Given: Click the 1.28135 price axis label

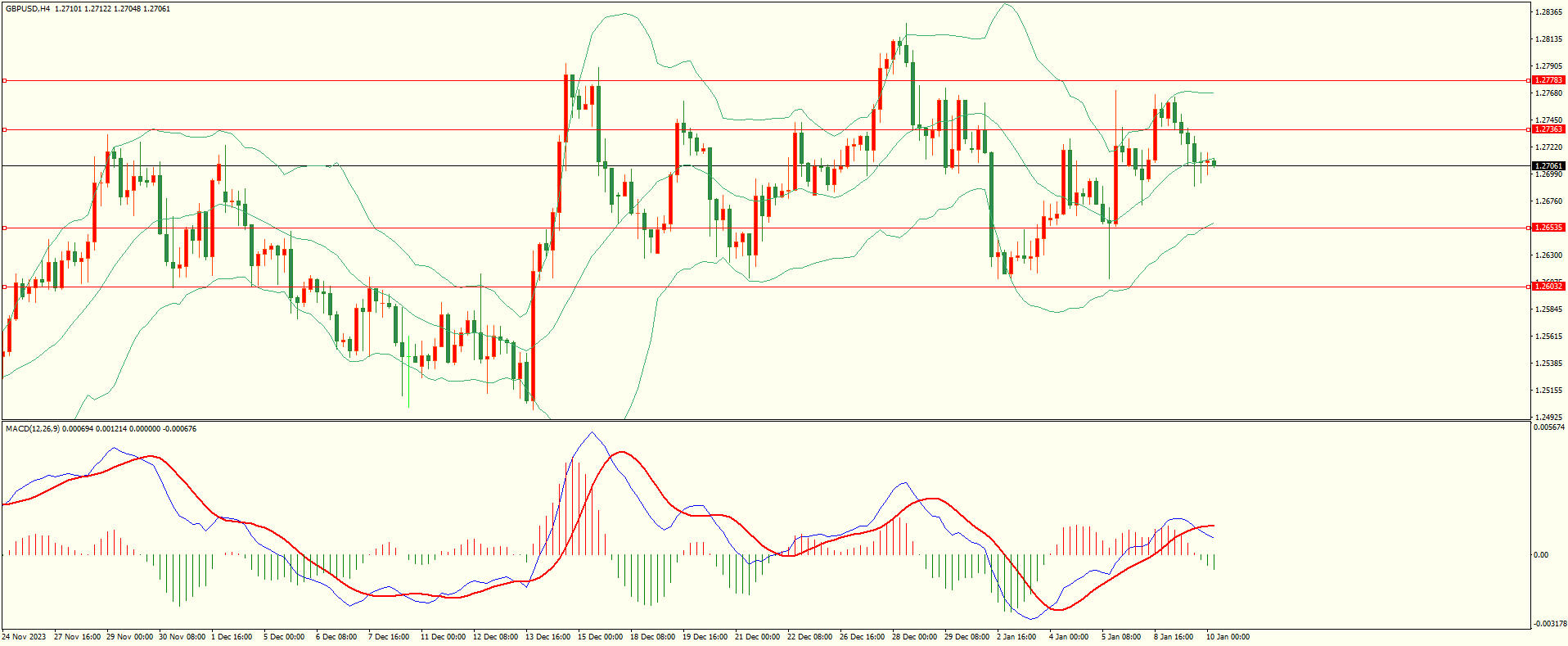Looking at the screenshot, I should [1549, 39].
